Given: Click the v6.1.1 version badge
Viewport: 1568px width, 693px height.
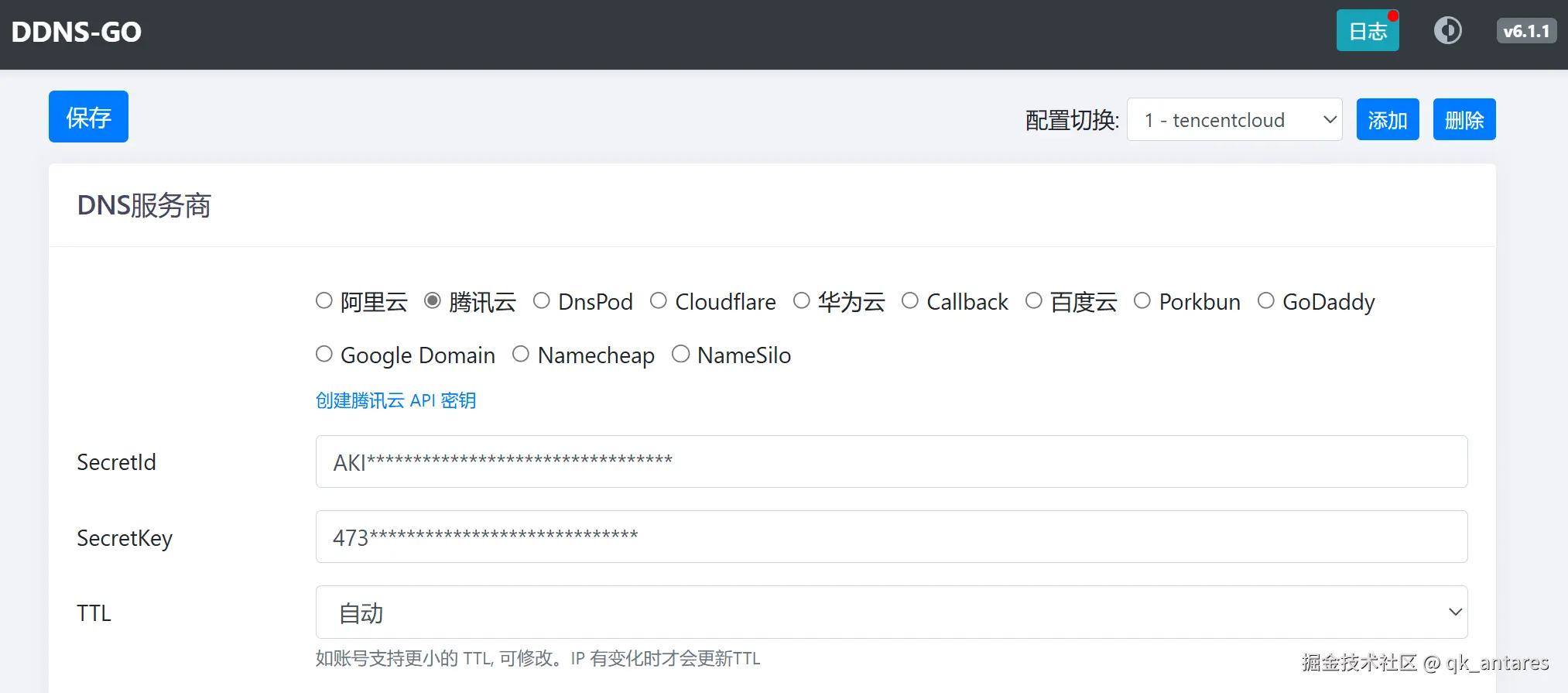Looking at the screenshot, I should 1526,31.
